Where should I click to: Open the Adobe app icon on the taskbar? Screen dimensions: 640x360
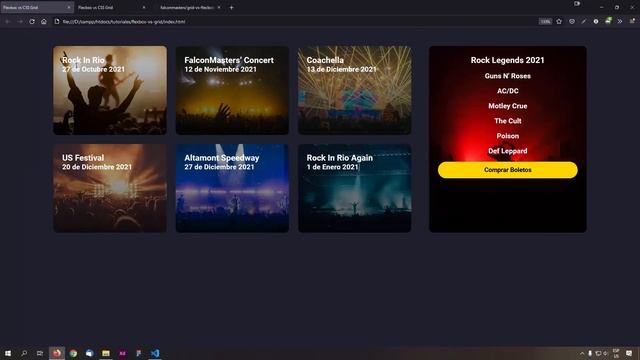[122, 353]
